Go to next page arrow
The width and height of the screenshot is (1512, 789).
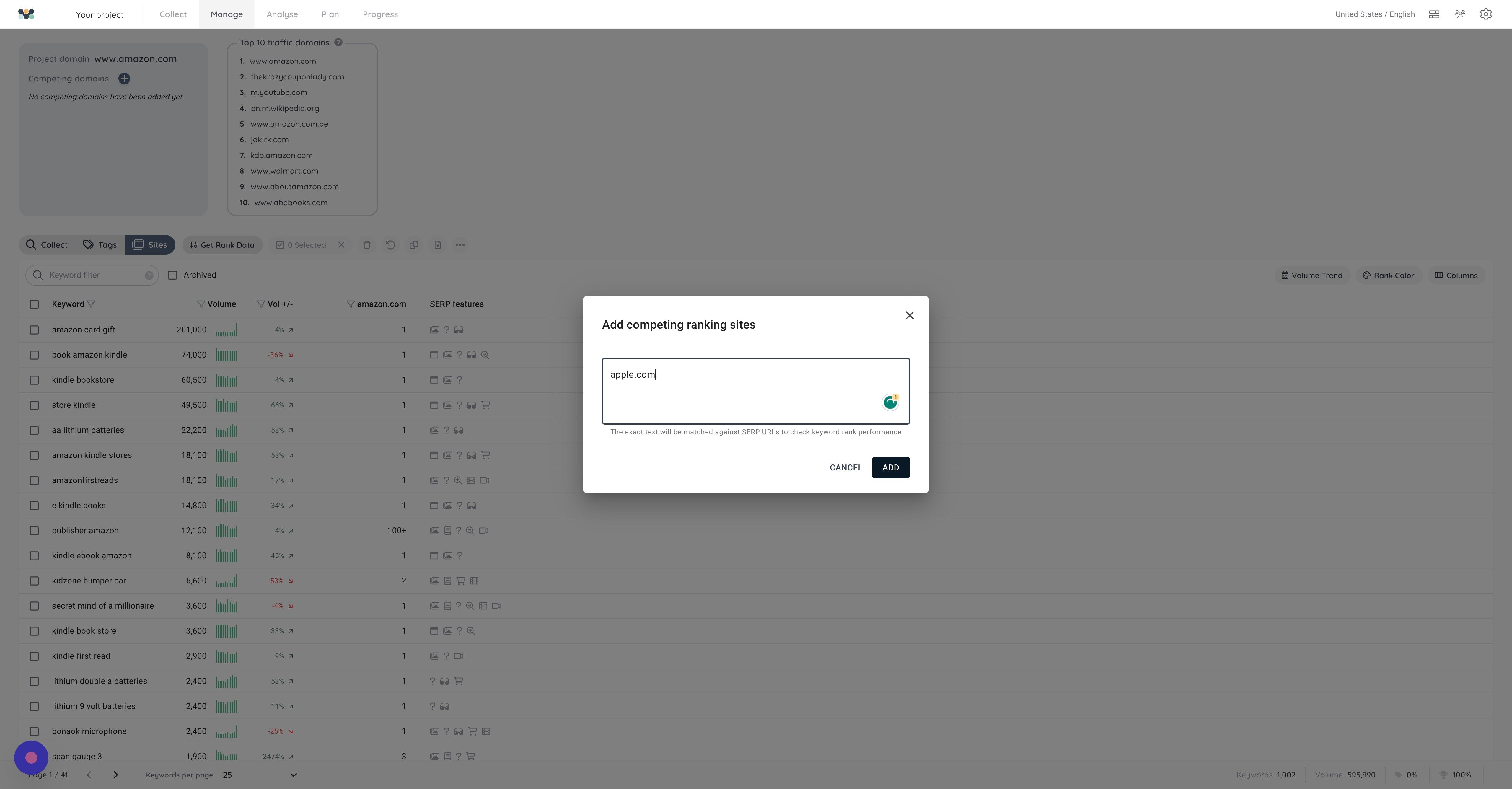tap(116, 775)
